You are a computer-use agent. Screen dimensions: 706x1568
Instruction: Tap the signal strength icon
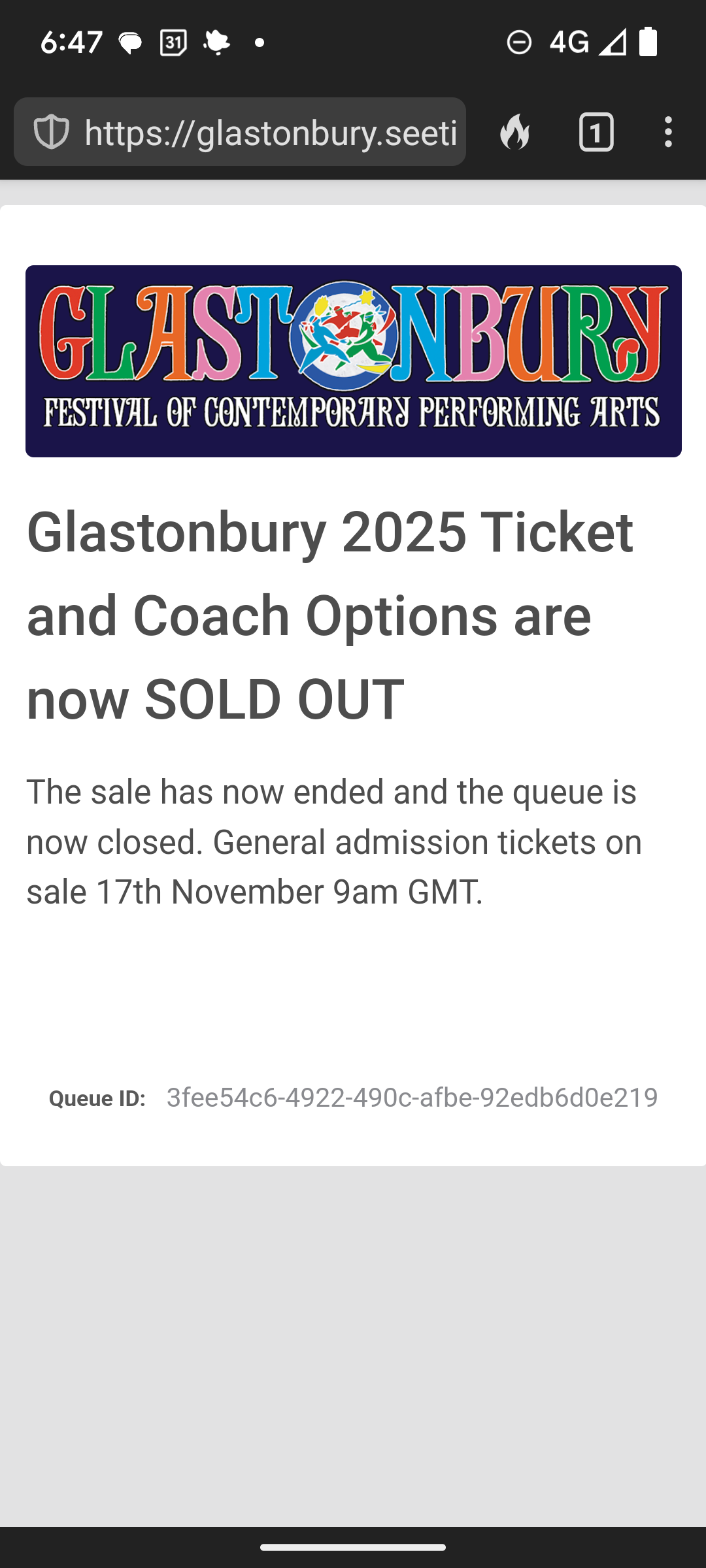(x=613, y=42)
